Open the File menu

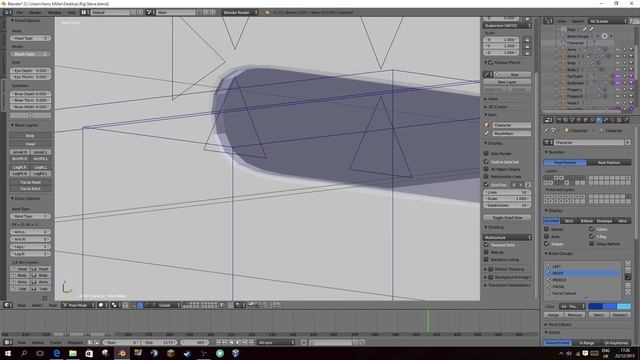(x=20, y=13)
